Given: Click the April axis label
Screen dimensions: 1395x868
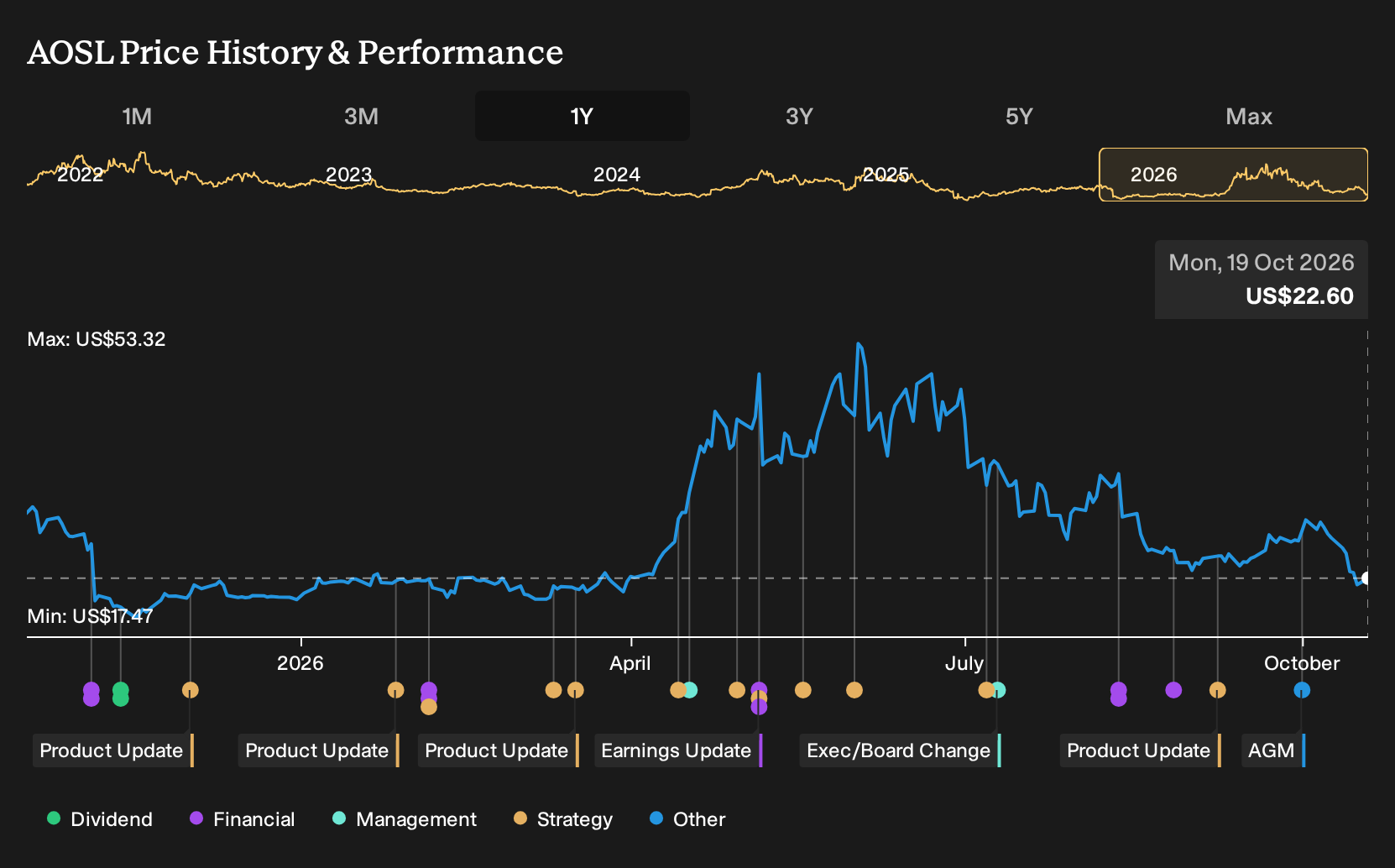Looking at the screenshot, I should pyautogui.click(x=630, y=663).
